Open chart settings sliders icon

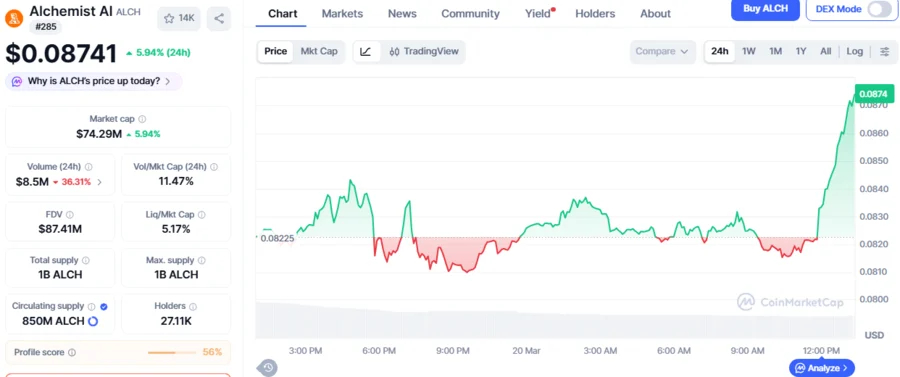tap(885, 52)
